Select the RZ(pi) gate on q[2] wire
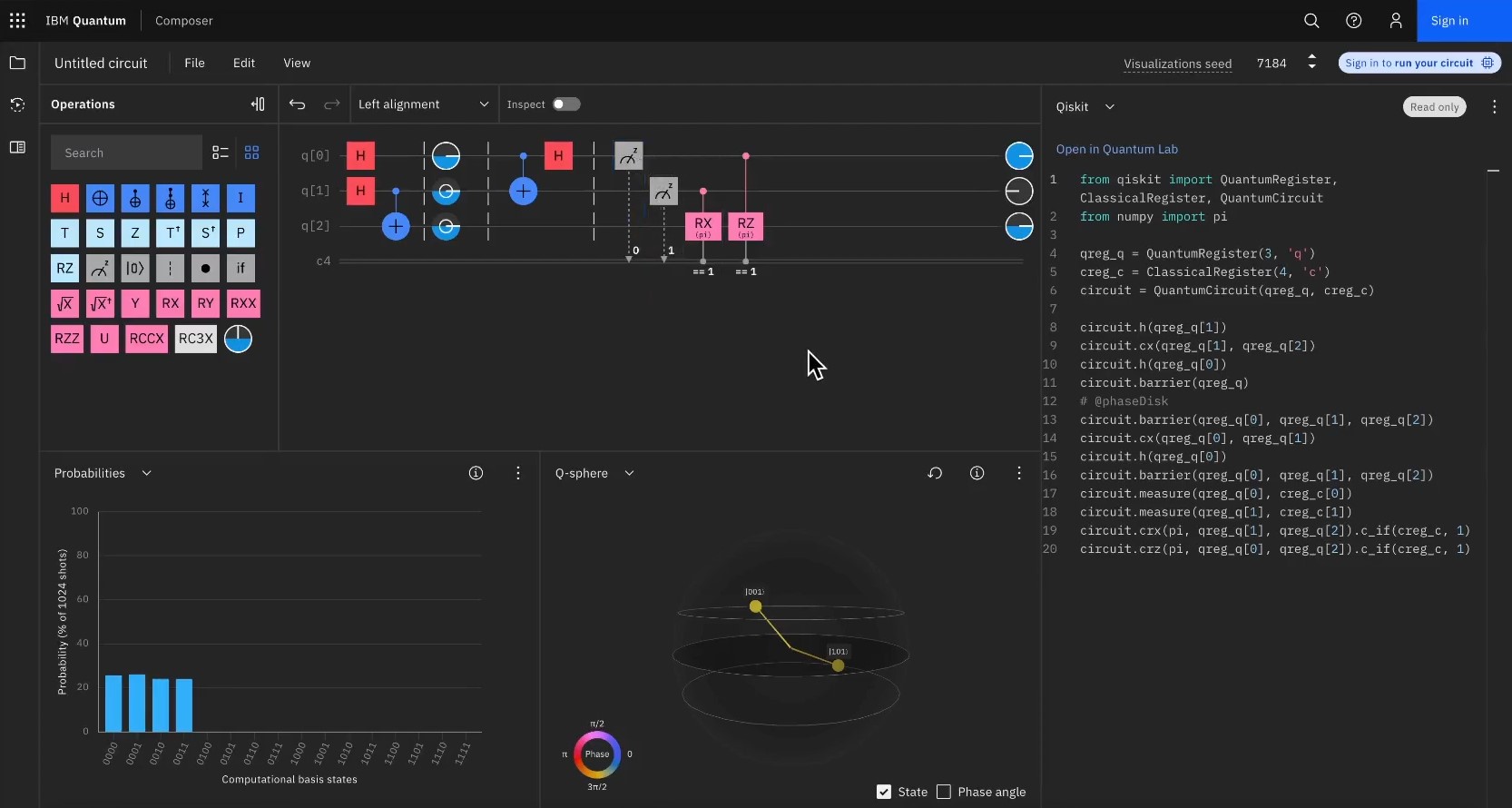 [x=745, y=226]
